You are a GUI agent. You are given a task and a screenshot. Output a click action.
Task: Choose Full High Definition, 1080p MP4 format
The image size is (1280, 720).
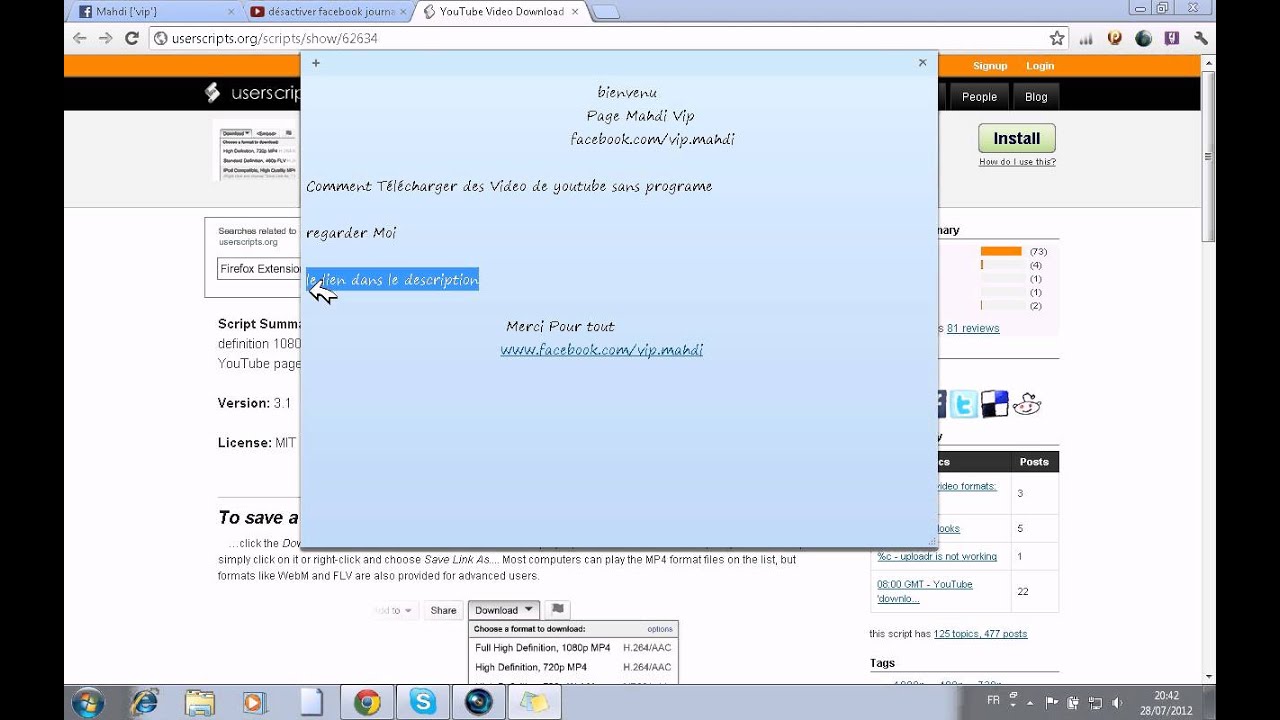pos(573,648)
